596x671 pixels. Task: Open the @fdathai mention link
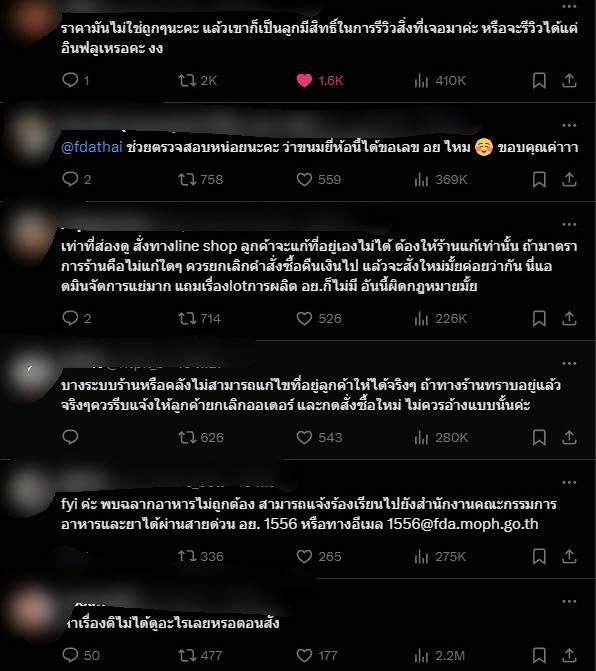[x=92, y=147]
